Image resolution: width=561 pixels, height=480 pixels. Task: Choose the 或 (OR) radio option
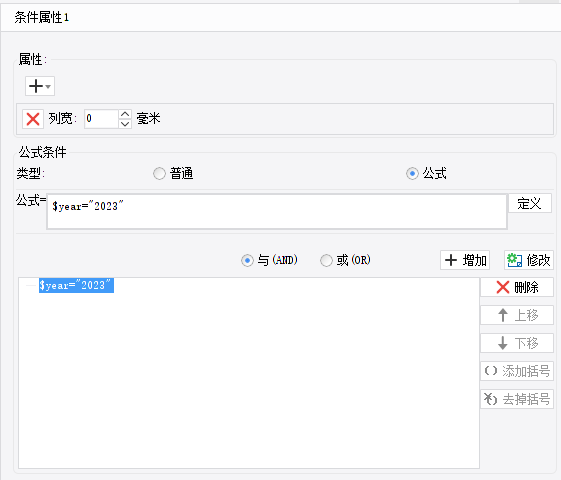(326, 260)
